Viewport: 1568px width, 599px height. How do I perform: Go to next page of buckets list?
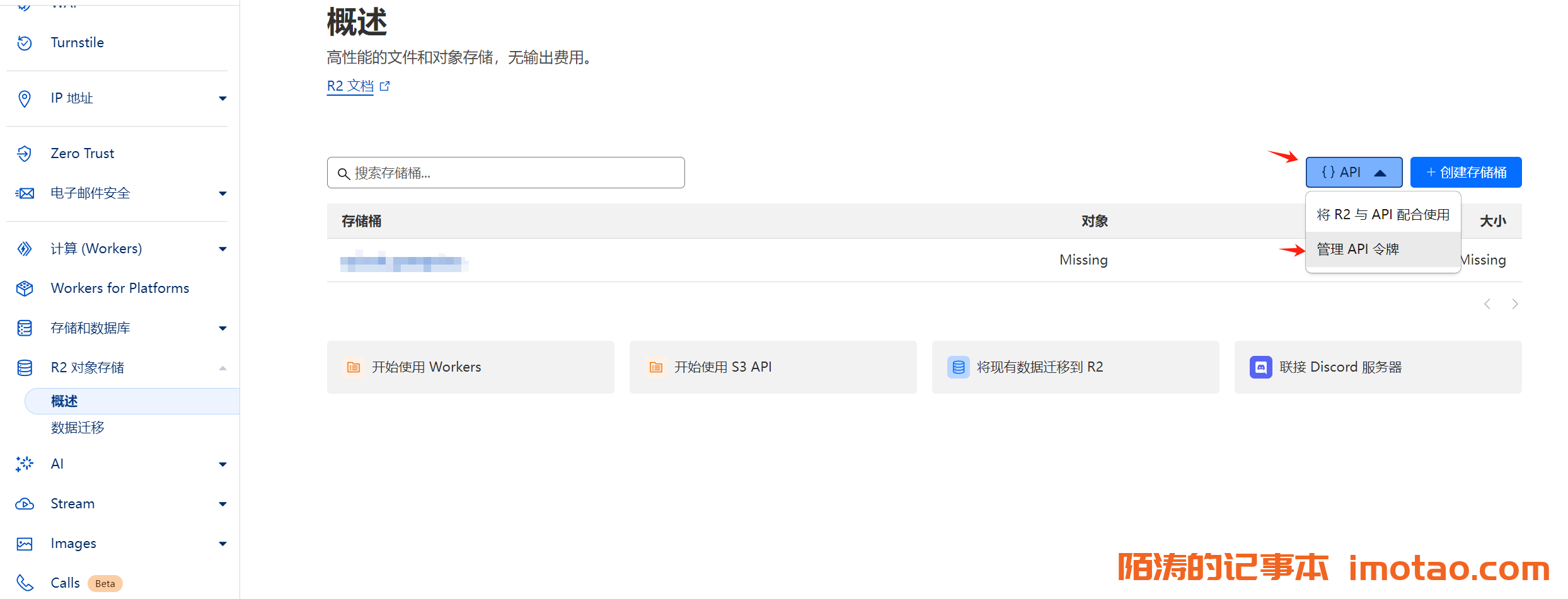[x=1515, y=304]
